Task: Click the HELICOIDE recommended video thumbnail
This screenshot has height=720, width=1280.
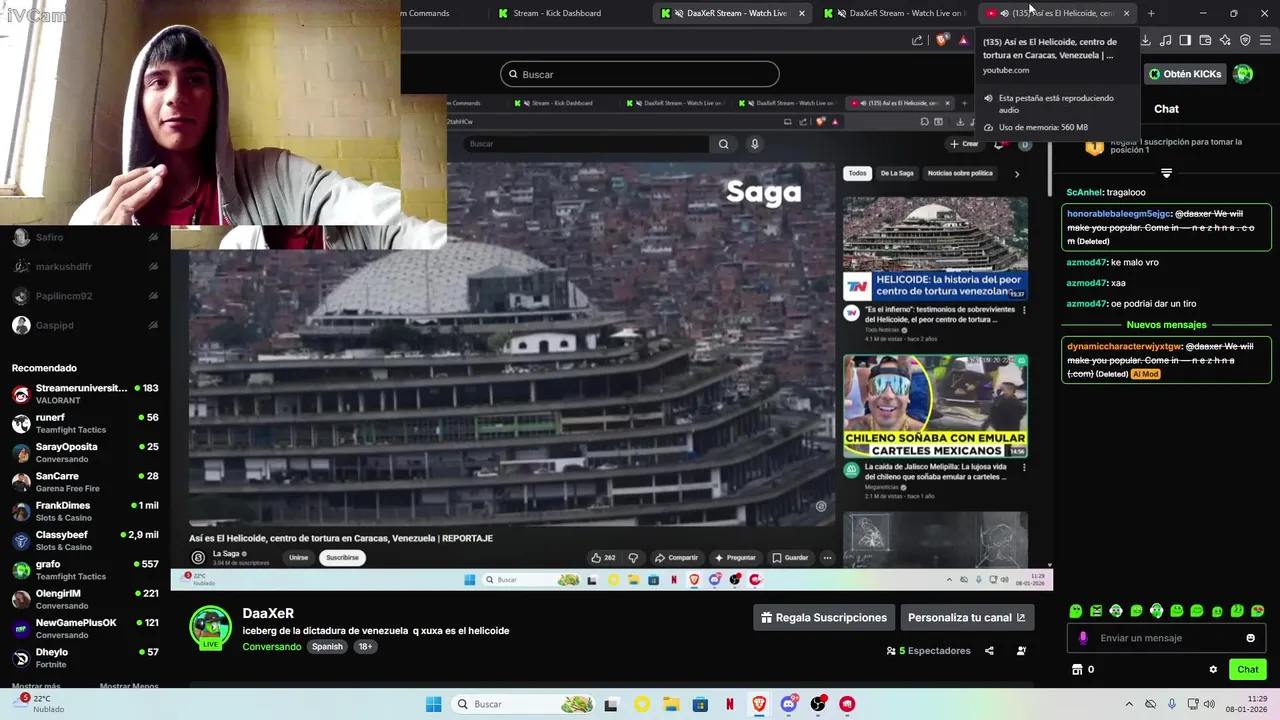Action: [x=935, y=249]
